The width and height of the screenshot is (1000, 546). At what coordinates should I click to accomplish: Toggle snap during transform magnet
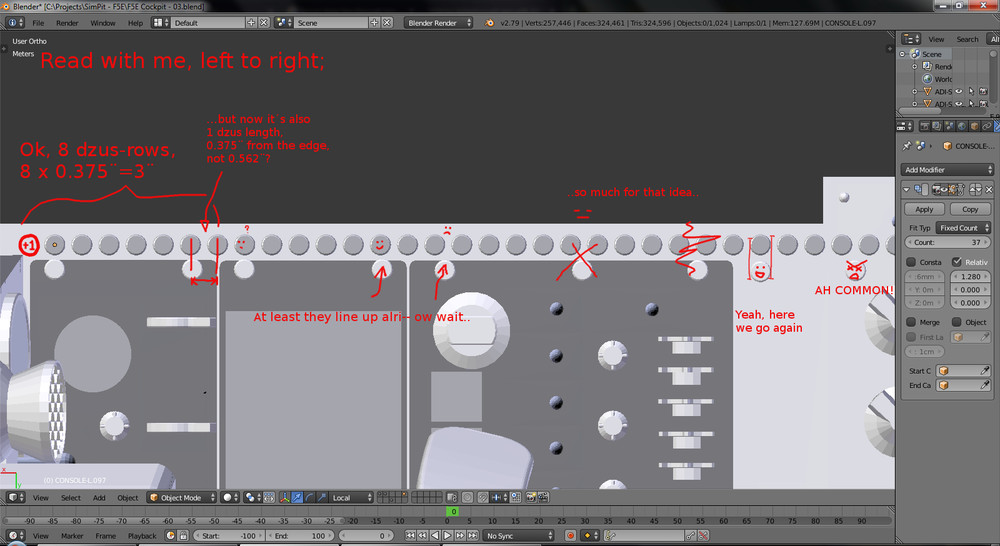483,498
